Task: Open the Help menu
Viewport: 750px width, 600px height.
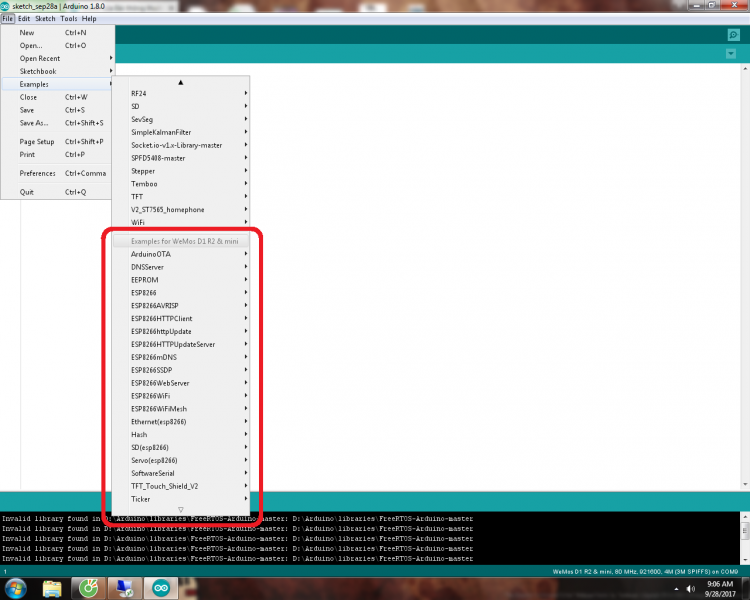Action: (x=89, y=19)
